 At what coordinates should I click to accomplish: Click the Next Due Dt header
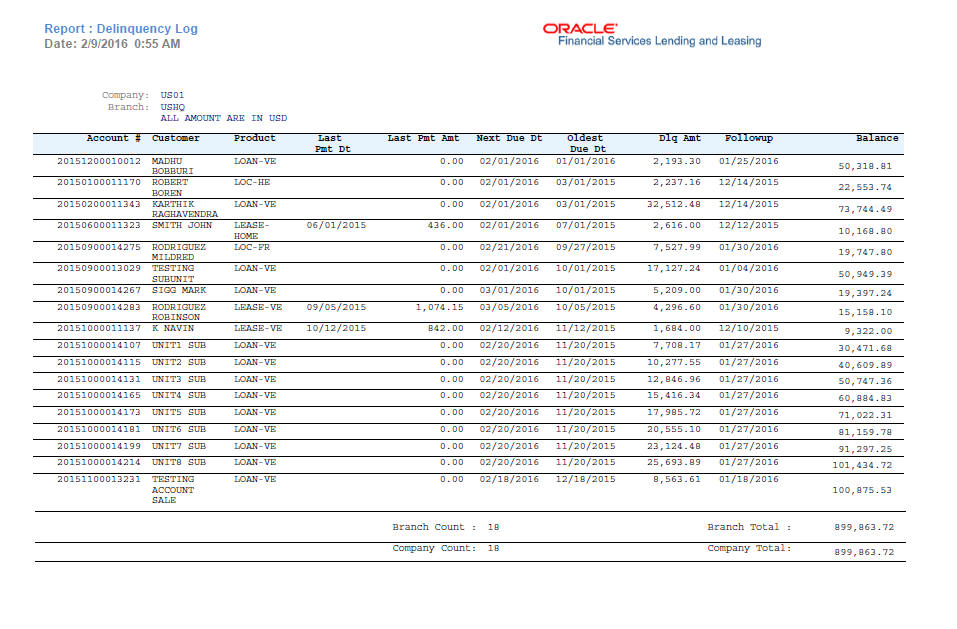512,139
